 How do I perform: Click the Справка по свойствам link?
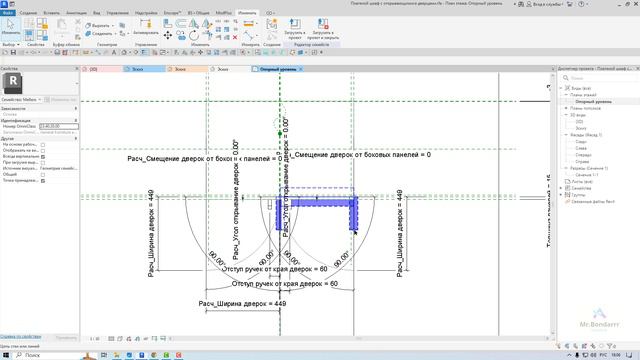[x=20, y=337]
